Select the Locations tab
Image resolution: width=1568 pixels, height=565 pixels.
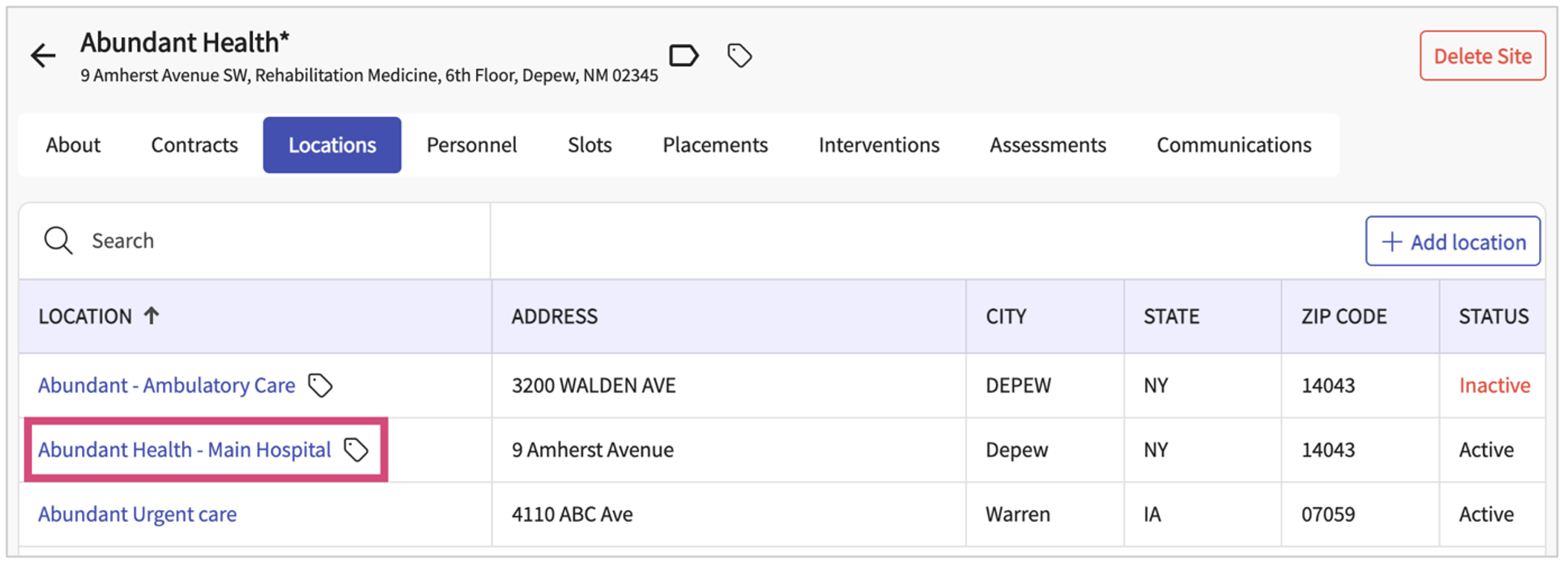[x=332, y=145]
